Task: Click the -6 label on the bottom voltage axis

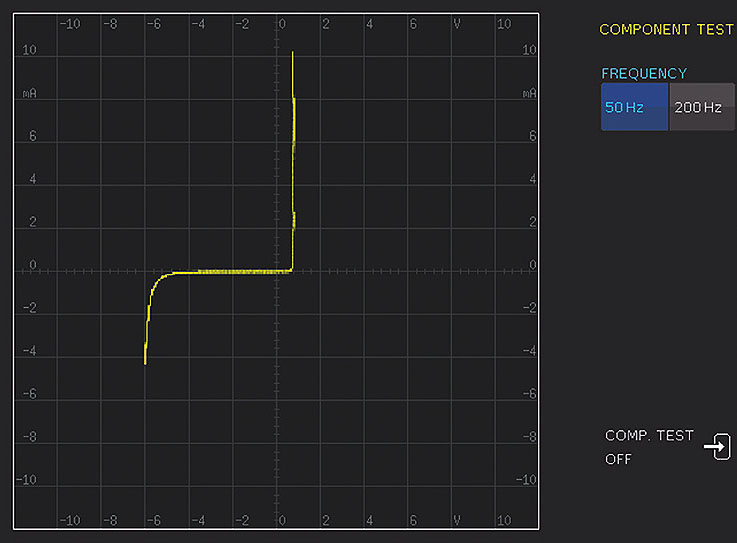Action: click(x=153, y=521)
